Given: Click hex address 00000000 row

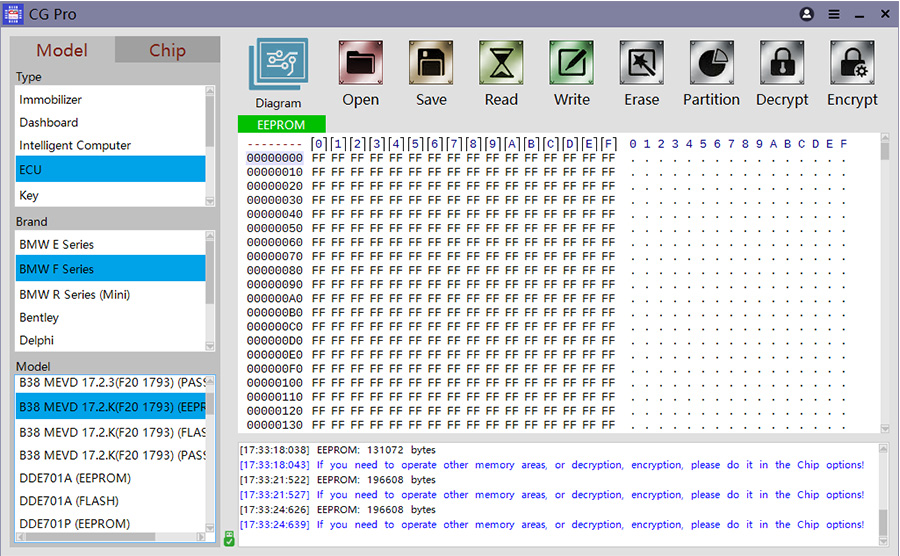Looking at the screenshot, I should point(274,158).
